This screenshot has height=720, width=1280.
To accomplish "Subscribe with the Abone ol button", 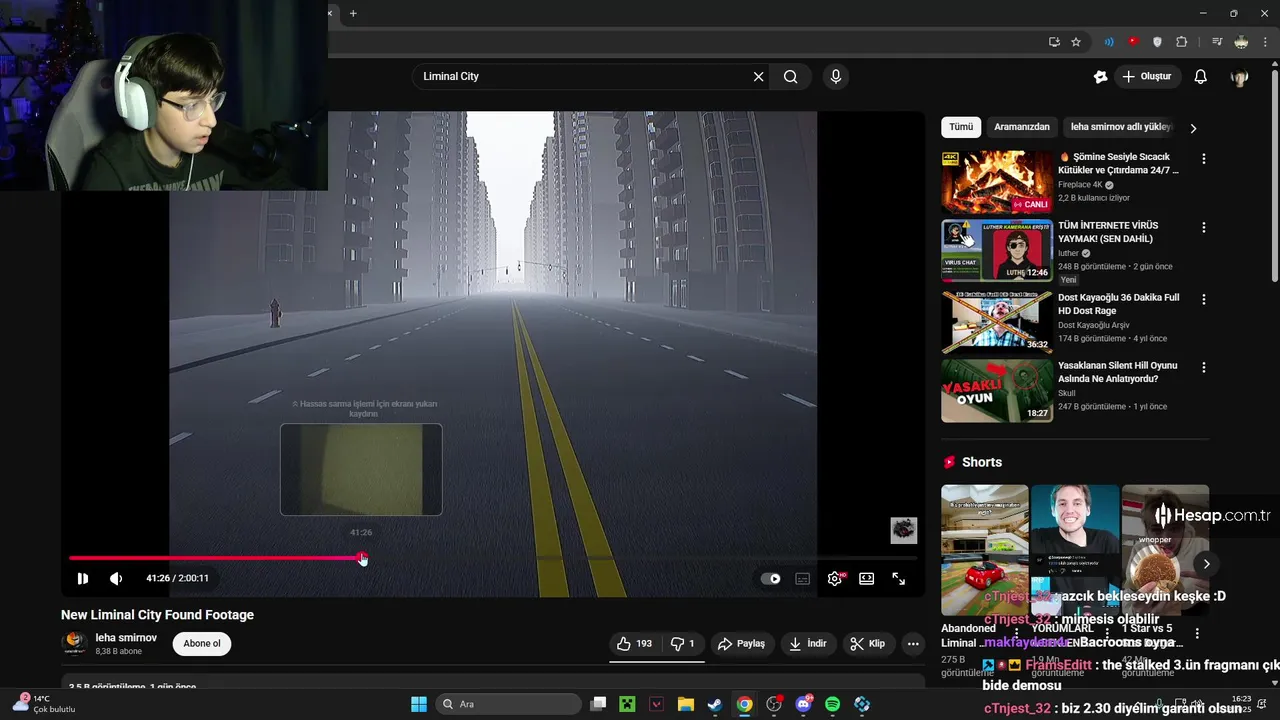I will coord(201,644).
